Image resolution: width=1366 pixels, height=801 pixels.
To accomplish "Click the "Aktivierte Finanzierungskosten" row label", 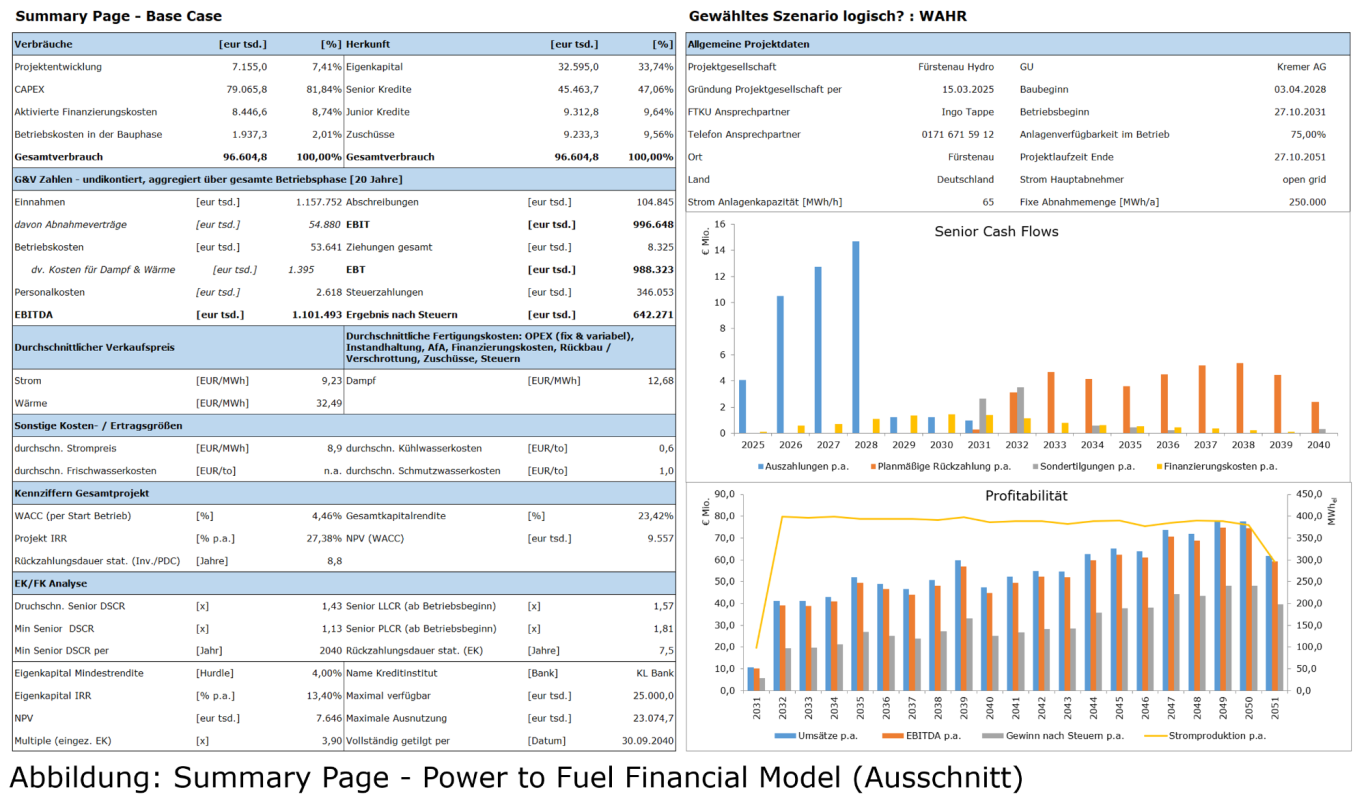I will point(86,112).
